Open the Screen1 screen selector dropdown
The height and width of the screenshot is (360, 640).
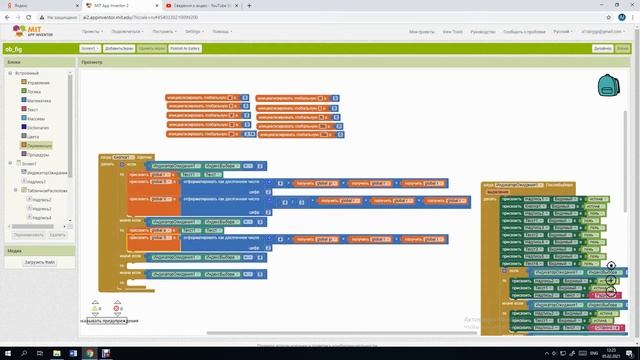90,49
